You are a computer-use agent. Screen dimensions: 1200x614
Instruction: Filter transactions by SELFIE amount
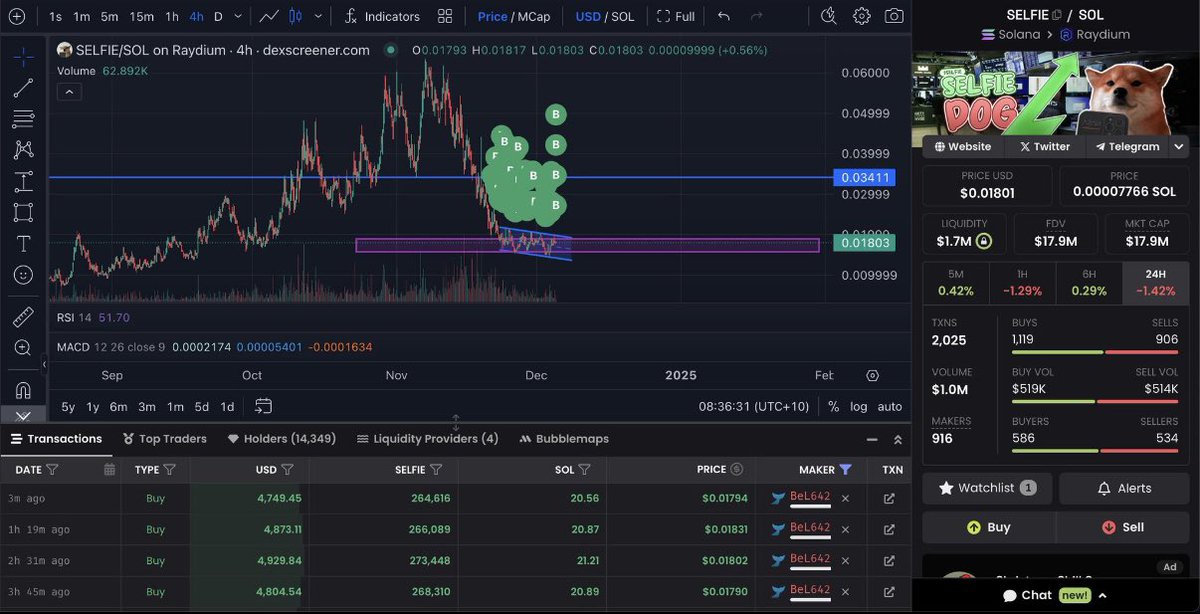coord(436,469)
